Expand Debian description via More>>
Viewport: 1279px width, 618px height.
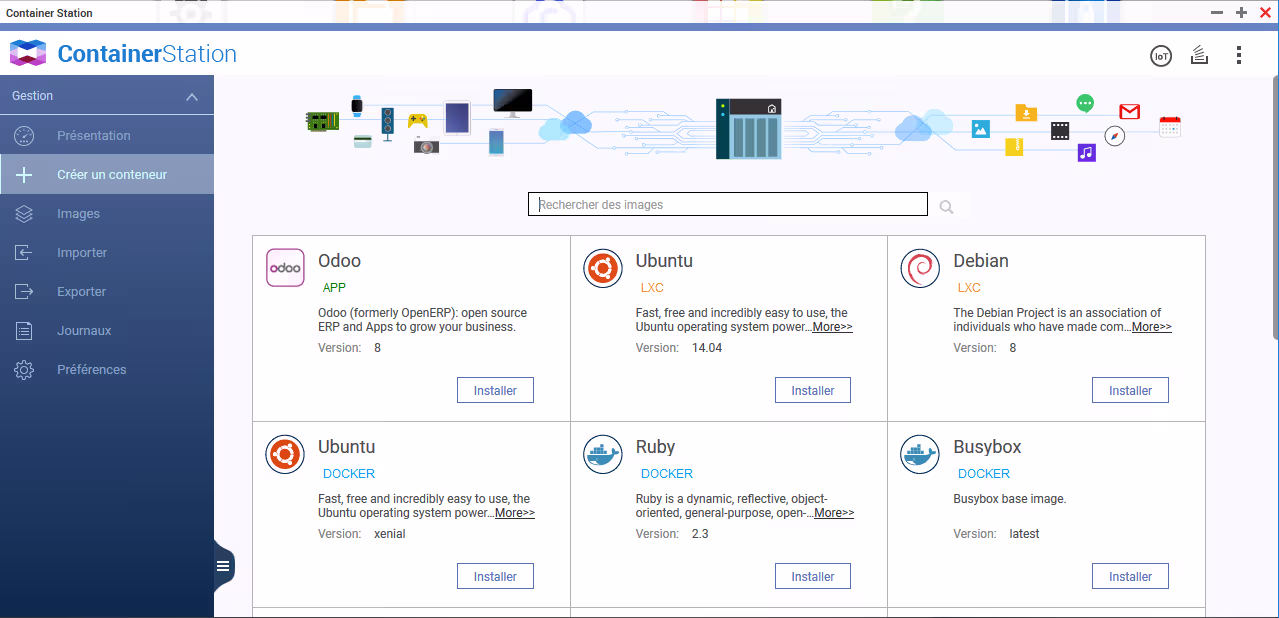pyautogui.click(x=1151, y=327)
